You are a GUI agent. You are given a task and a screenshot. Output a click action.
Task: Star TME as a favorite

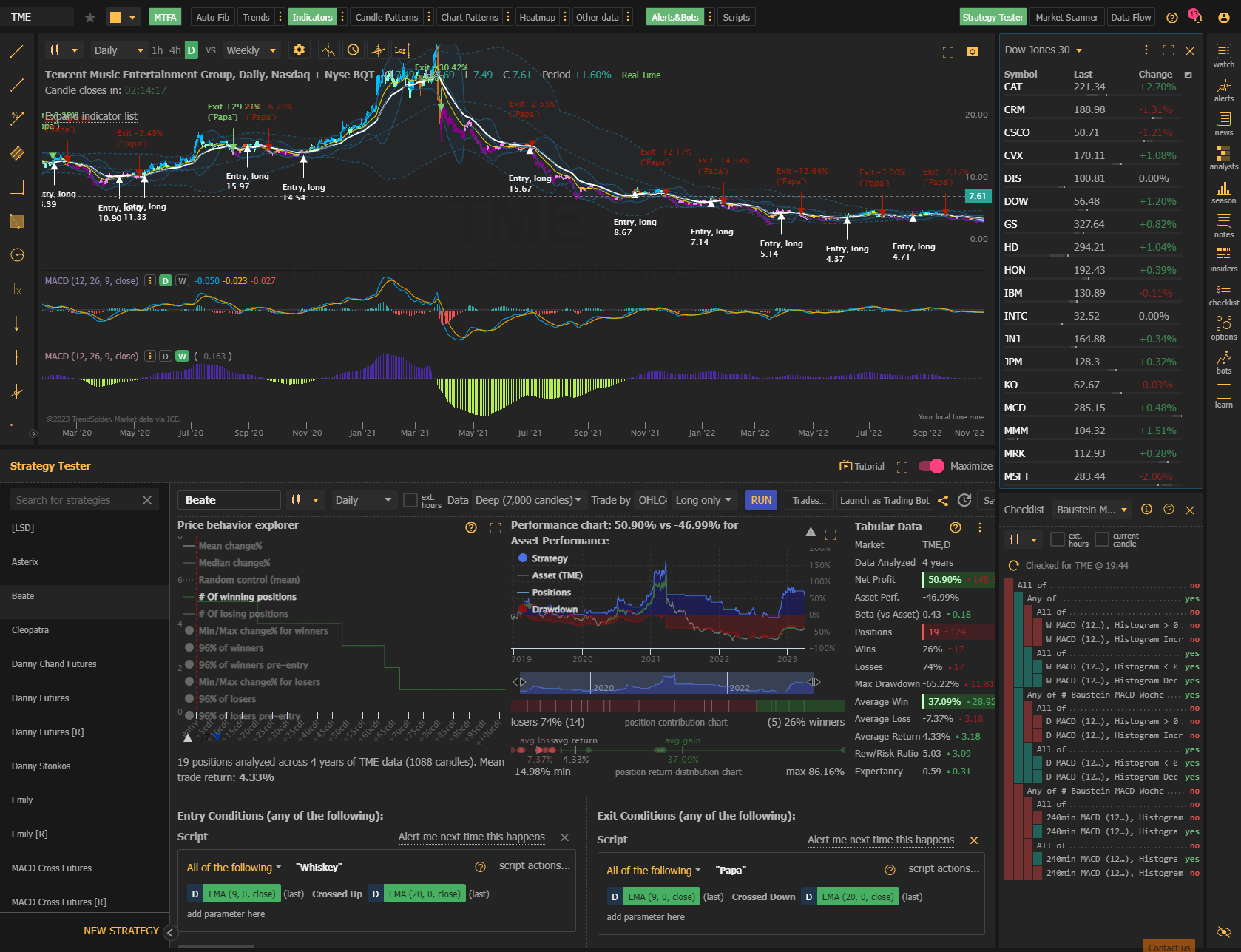(x=90, y=17)
